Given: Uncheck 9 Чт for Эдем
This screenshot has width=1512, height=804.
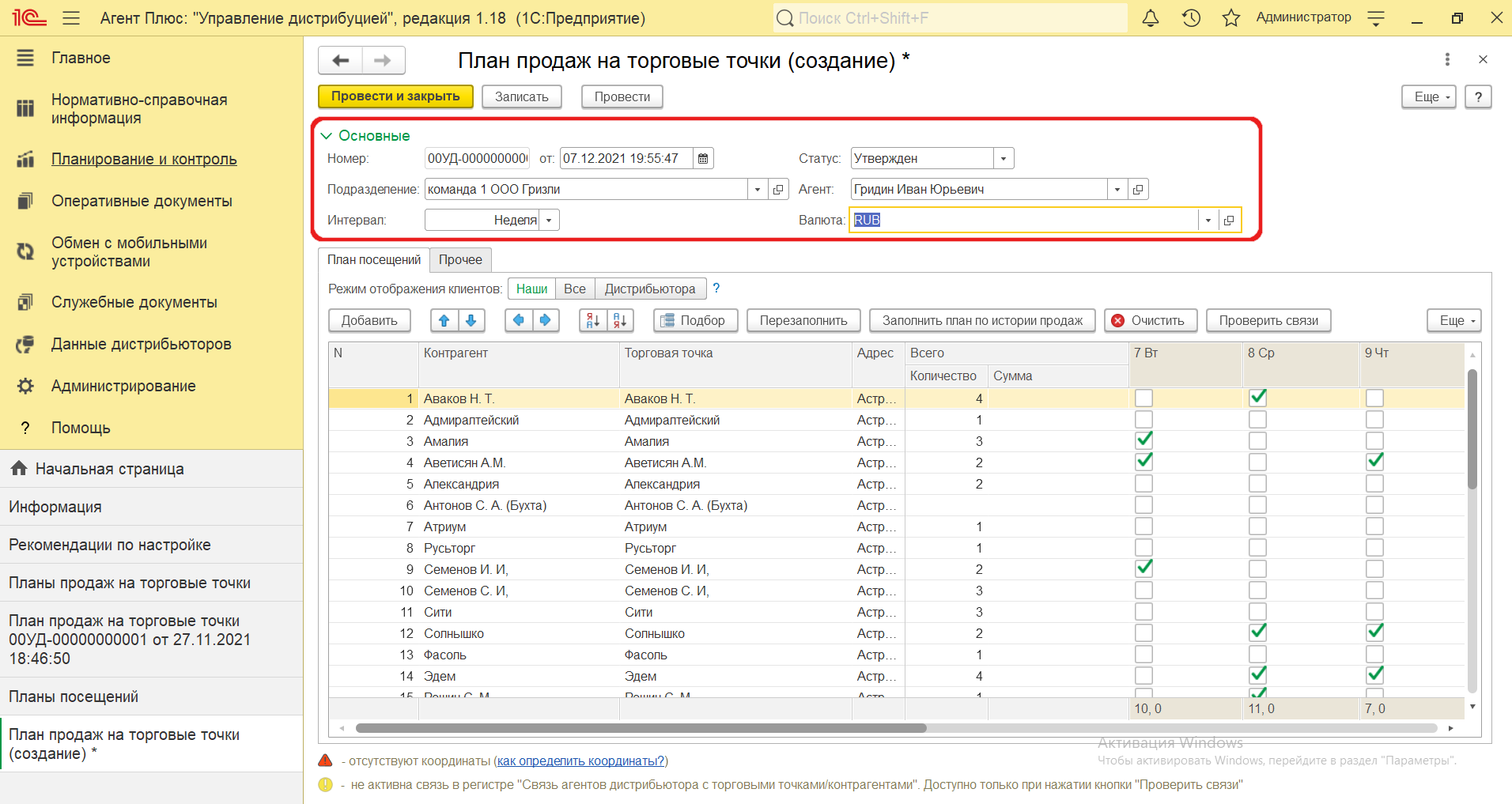Looking at the screenshot, I should (1375, 675).
